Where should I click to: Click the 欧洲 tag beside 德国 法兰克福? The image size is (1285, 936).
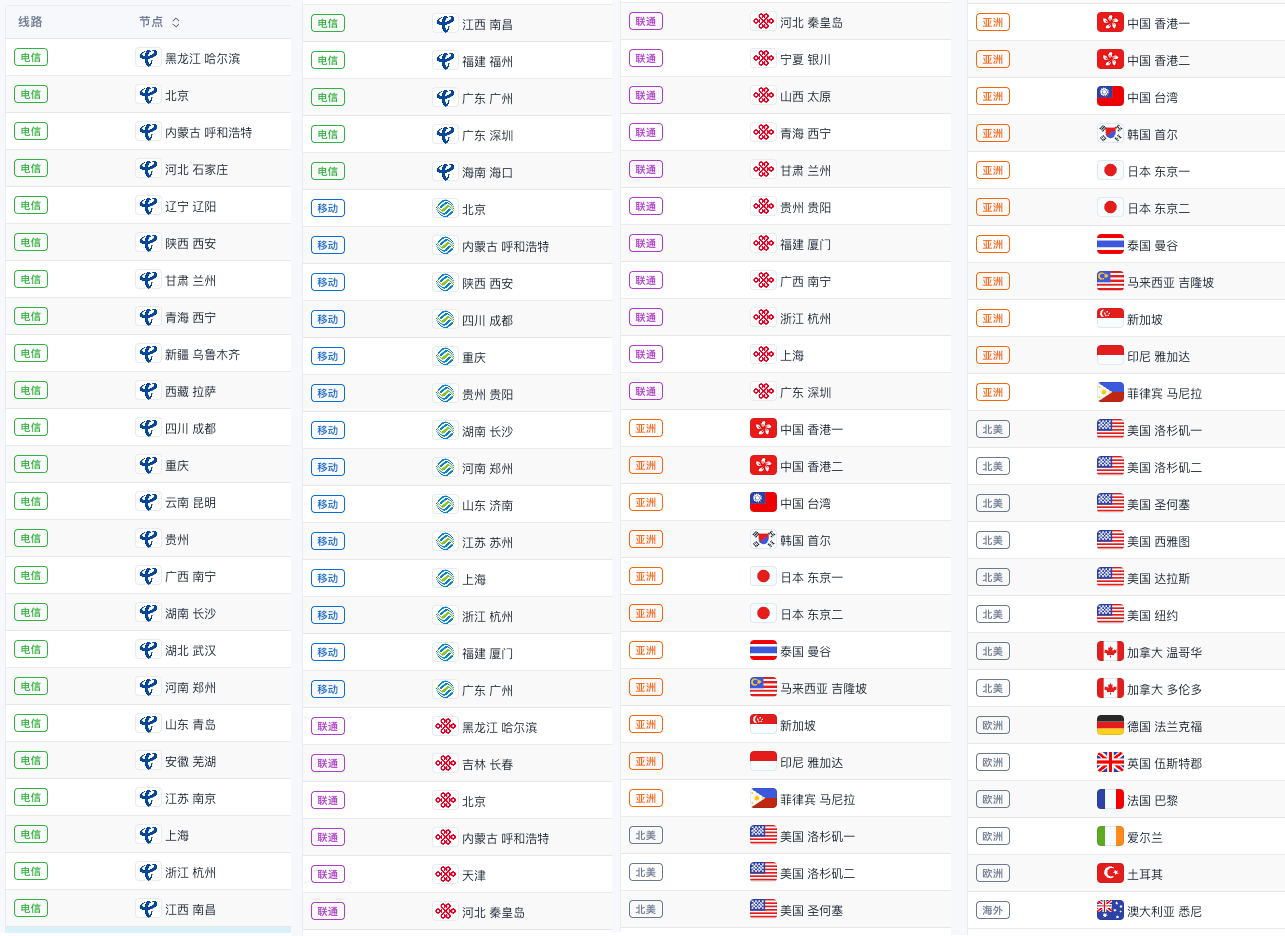pyautogui.click(x=993, y=725)
